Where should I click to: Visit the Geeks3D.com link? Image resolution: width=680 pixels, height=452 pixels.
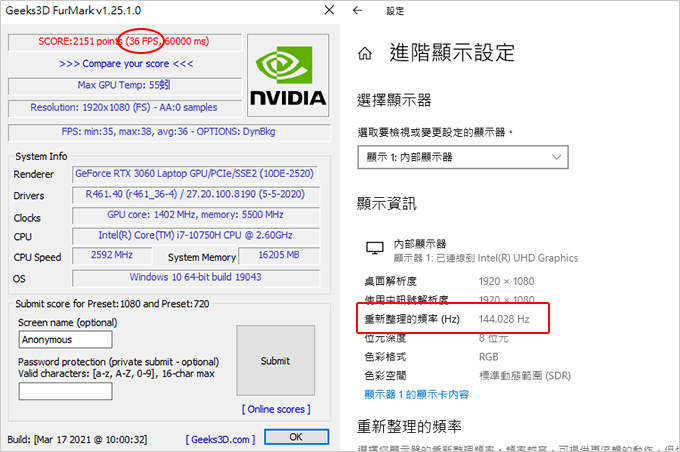(x=220, y=439)
